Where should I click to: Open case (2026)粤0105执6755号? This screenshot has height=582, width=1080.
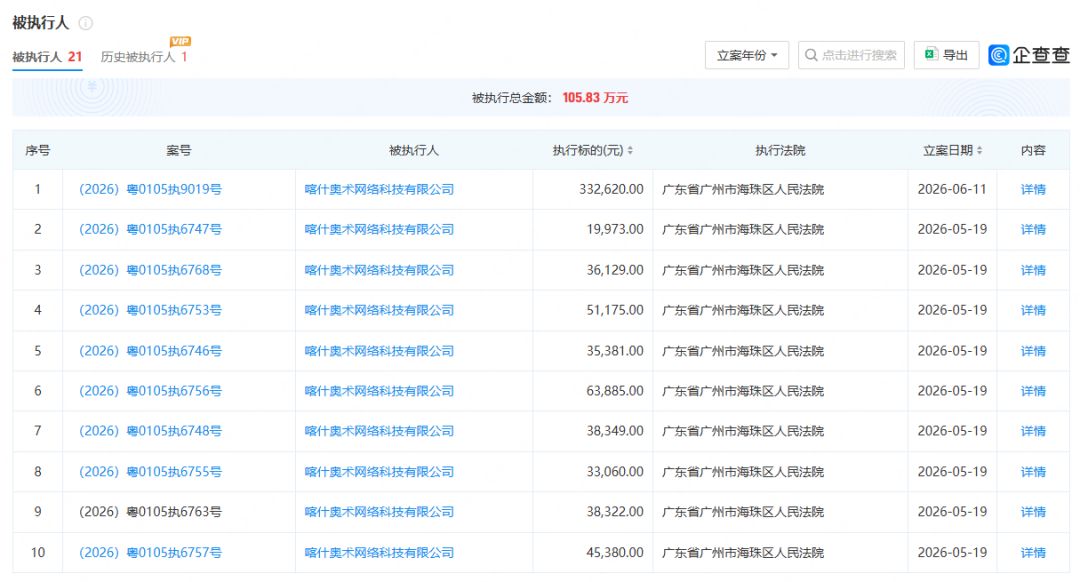(150, 472)
